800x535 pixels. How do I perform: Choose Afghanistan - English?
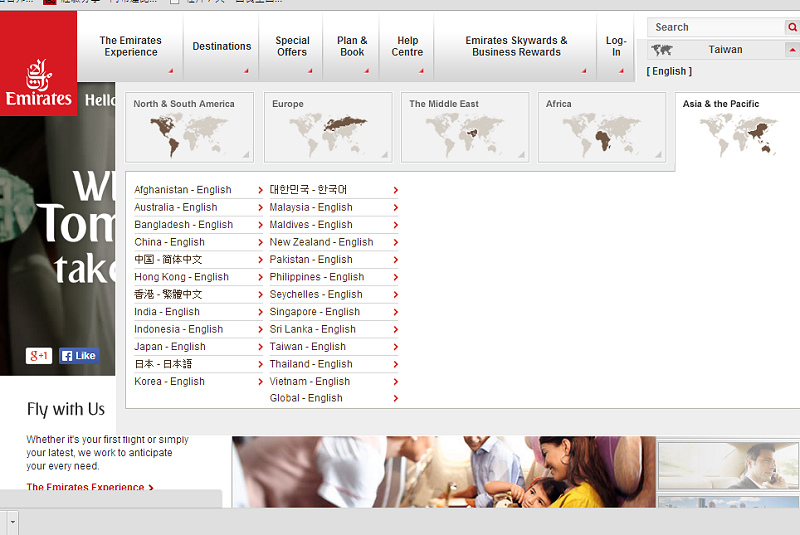183,190
